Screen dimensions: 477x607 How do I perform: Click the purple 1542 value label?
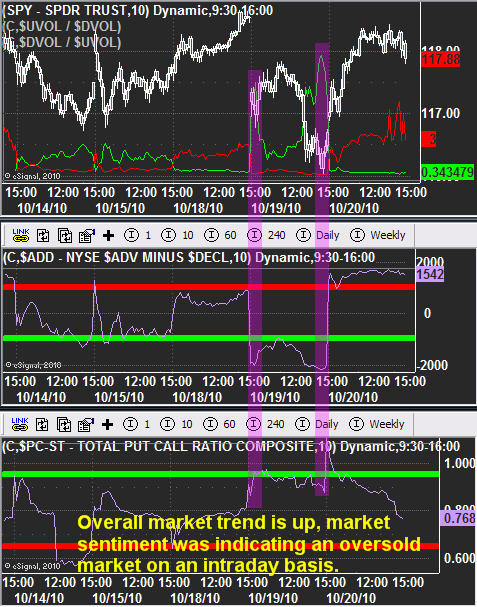[x=430, y=274]
